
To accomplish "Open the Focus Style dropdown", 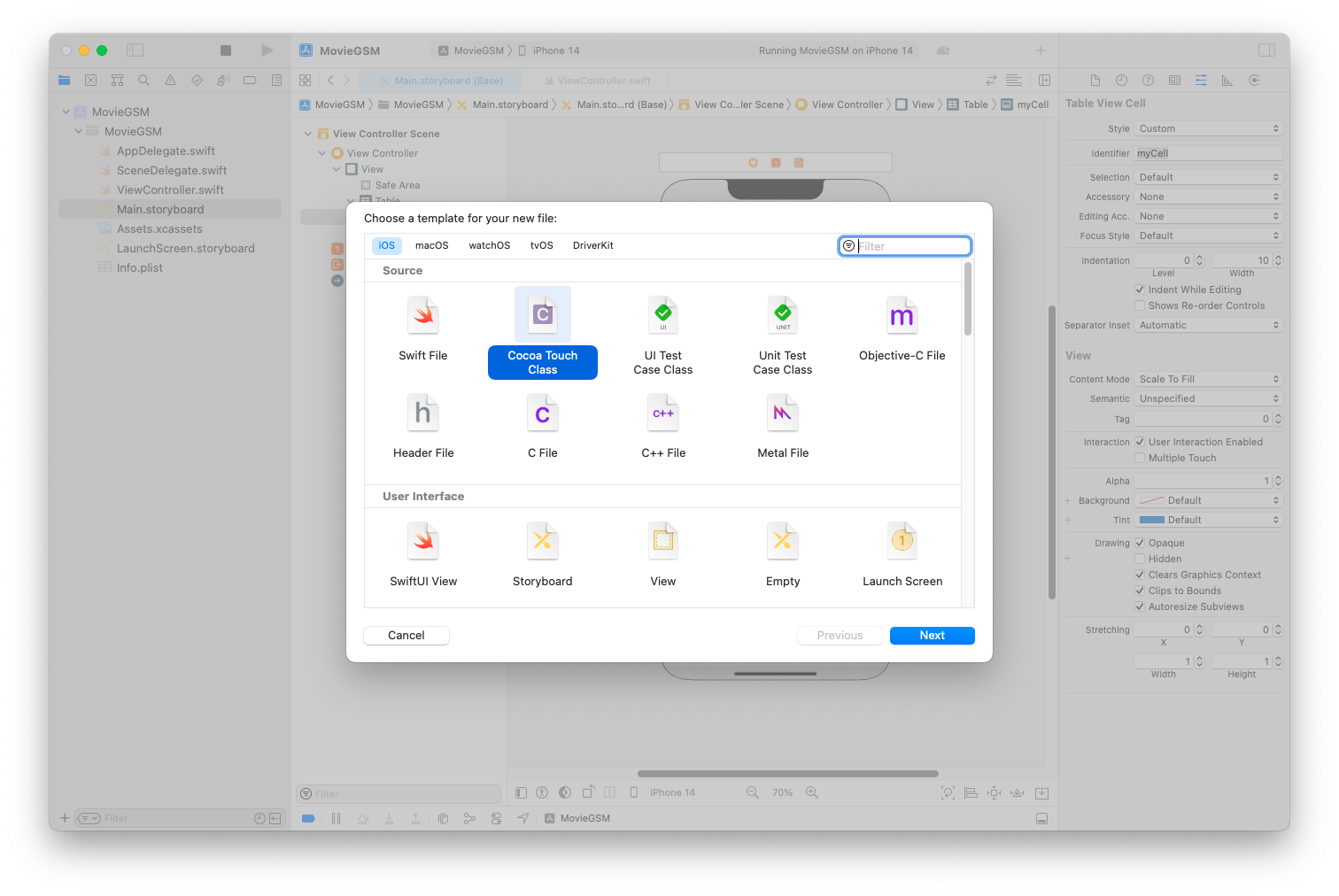I will click(1208, 236).
